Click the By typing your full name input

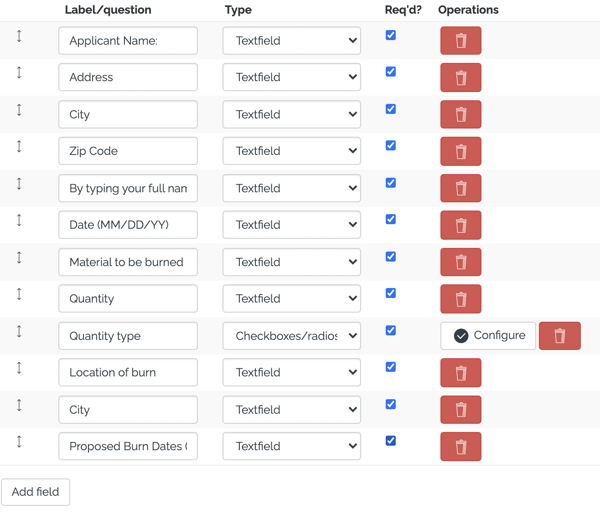click(x=128, y=188)
